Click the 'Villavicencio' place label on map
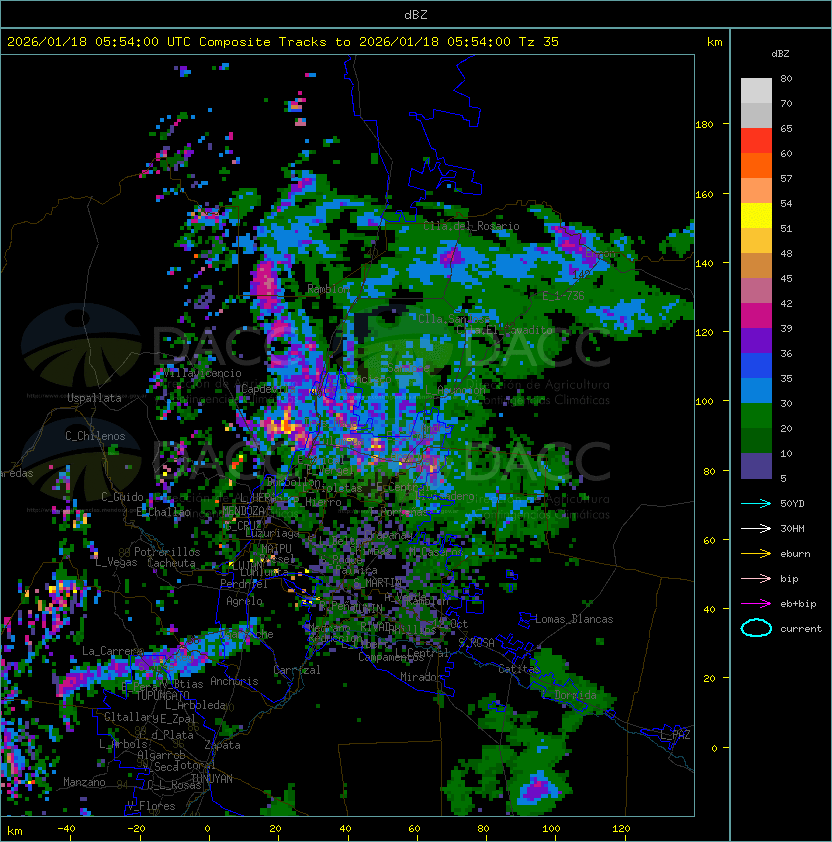Image resolution: width=832 pixels, height=842 pixels. tap(202, 373)
